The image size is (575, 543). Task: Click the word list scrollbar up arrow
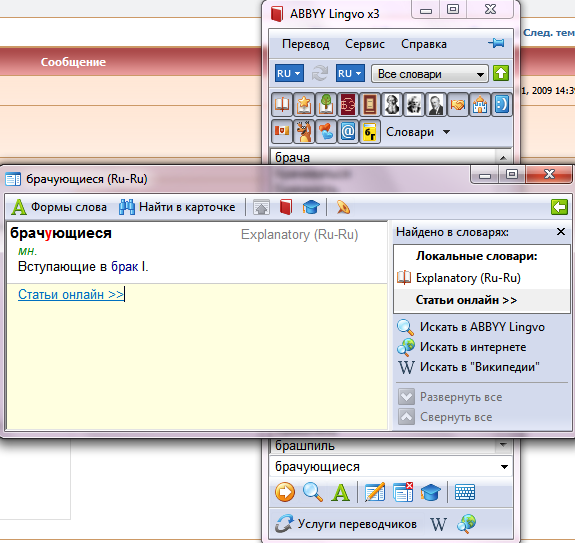(503, 158)
